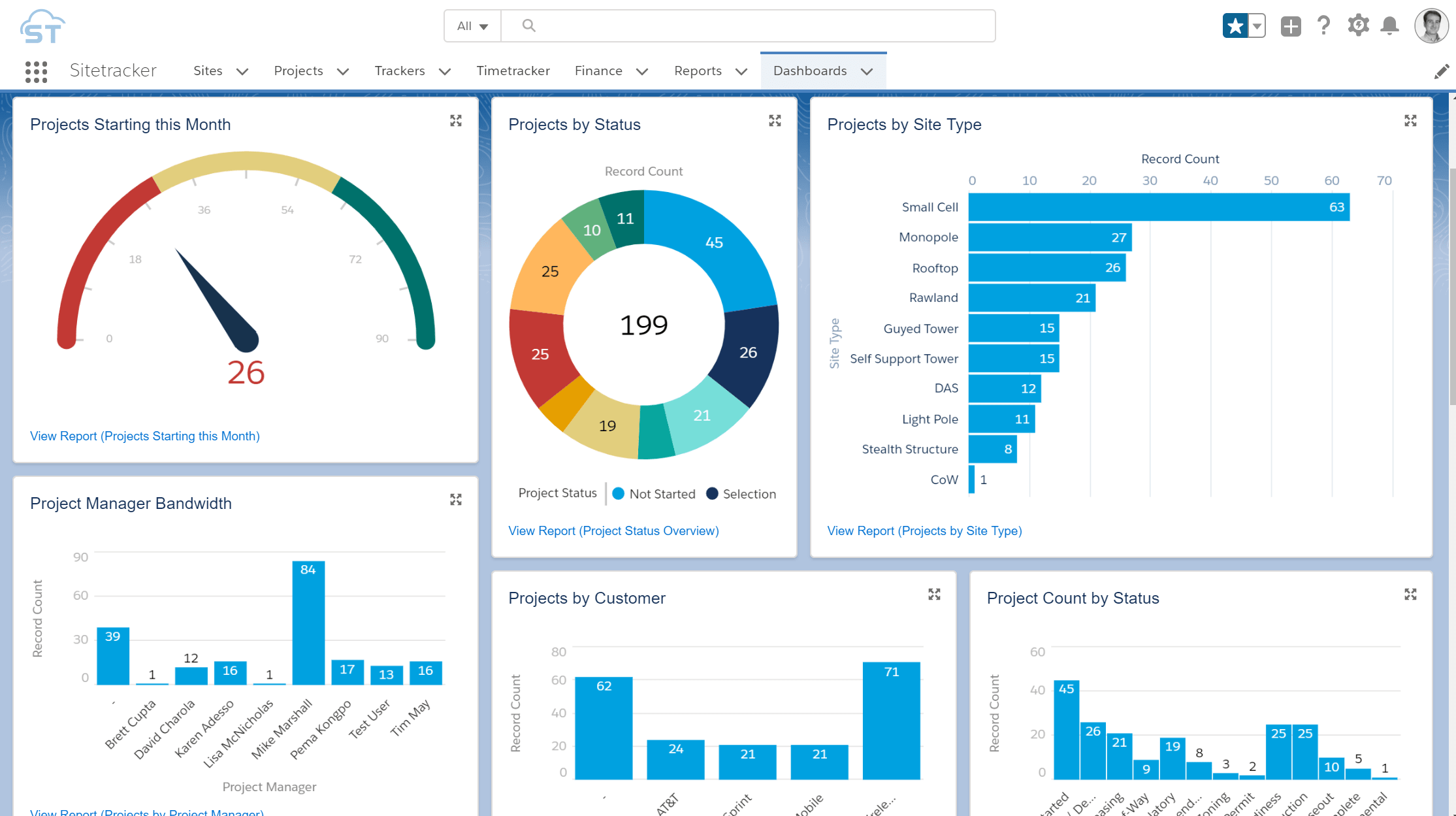The height and width of the screenshot is (816, 1456).
Task: Expand the Project Manager Bandwidth widget to fullscreen
Action: point(456,499)
